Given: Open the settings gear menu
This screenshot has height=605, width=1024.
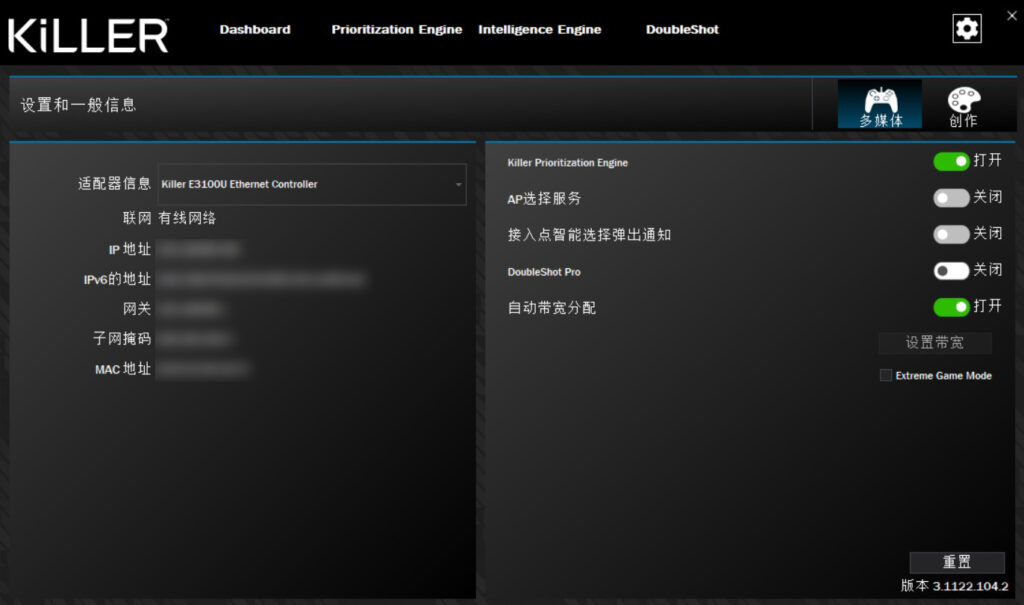Looking at the screenshot, I should 965,28.
